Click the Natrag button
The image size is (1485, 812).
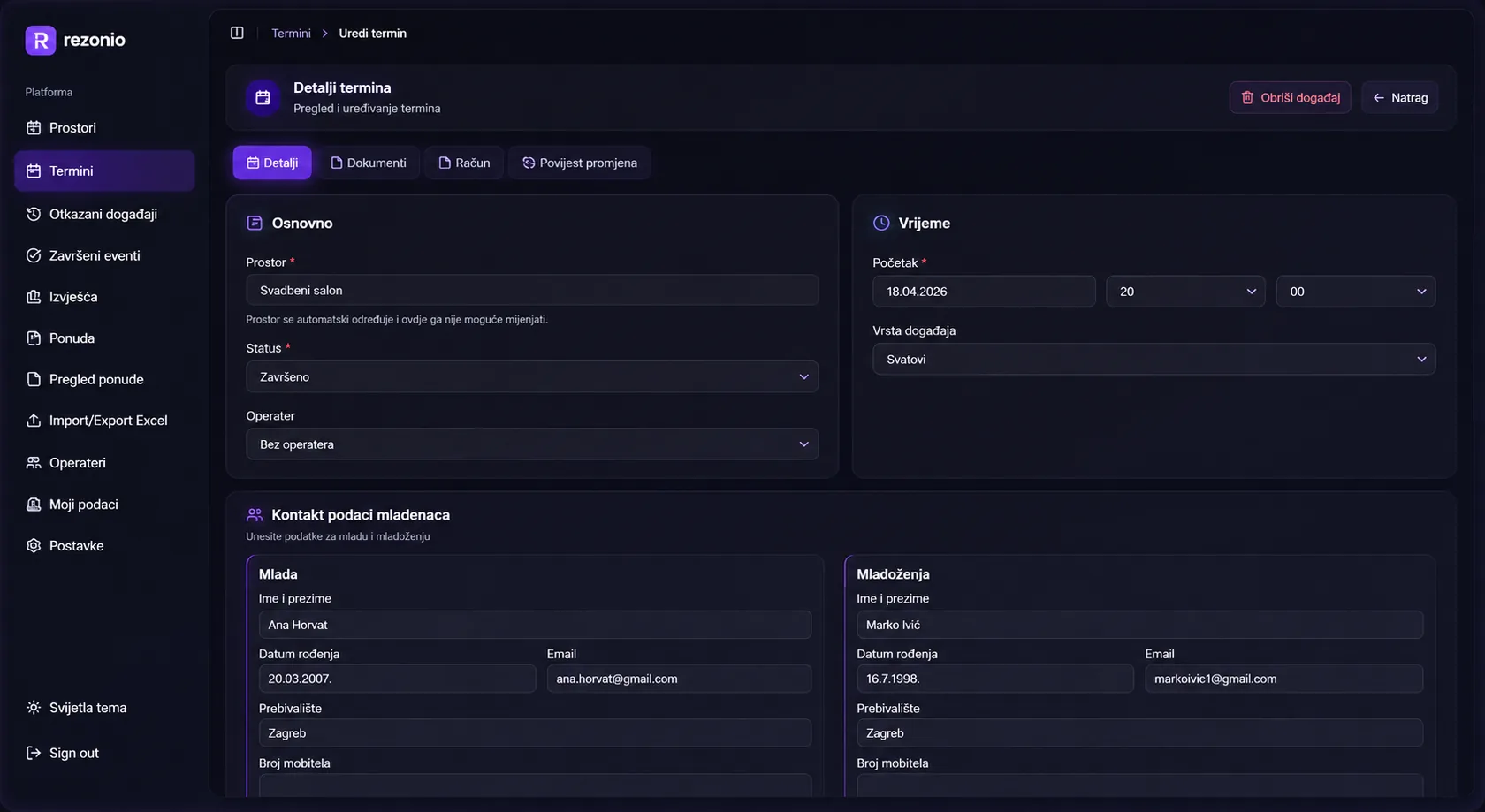[x=1400, y=97]
